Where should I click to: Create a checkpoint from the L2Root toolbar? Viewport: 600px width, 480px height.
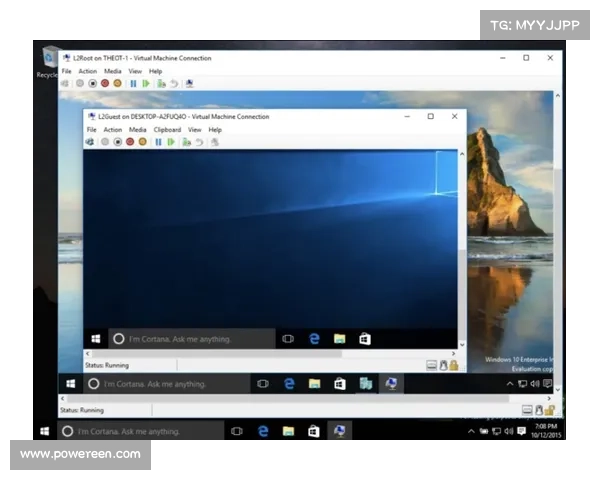point(161,84)
